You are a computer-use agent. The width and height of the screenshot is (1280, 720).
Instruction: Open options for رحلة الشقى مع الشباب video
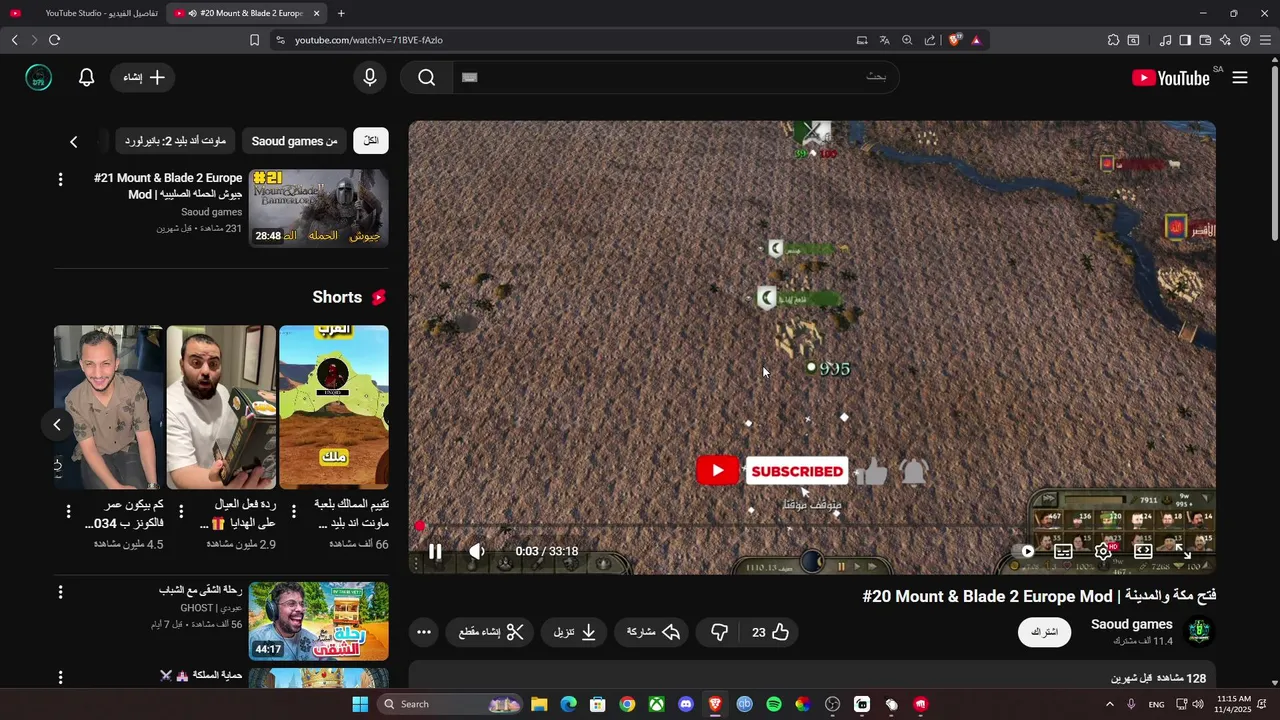[x=60, y=592]
